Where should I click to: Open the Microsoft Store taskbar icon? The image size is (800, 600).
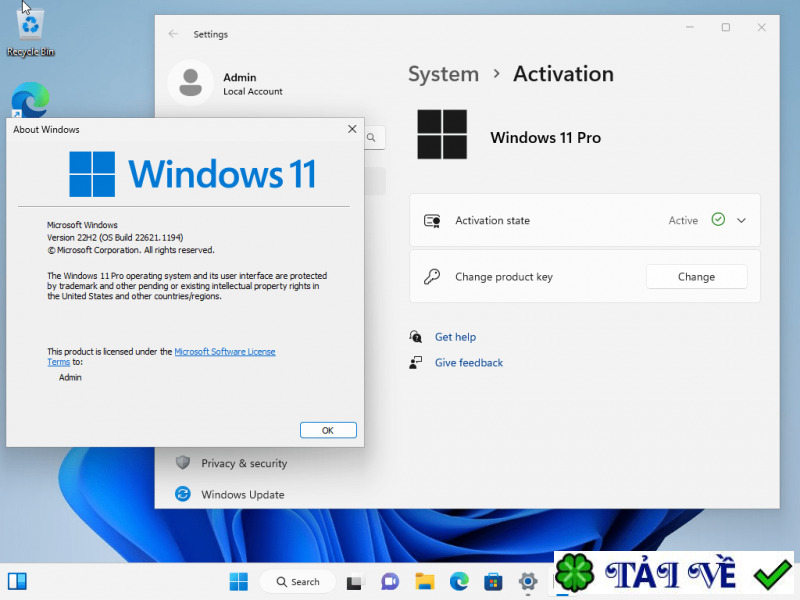[x=492, y=581]
